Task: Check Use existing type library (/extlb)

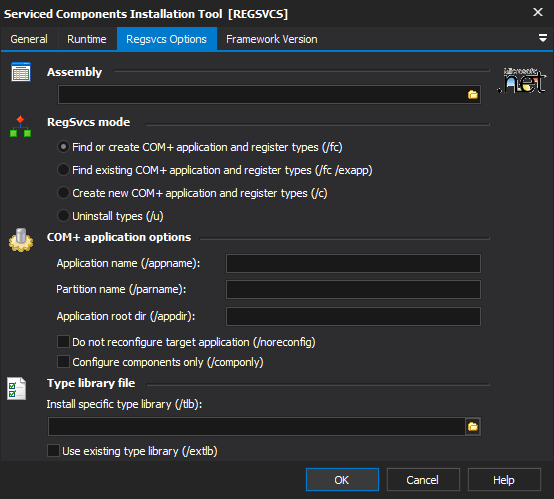Action: click(x=132, y=451)
